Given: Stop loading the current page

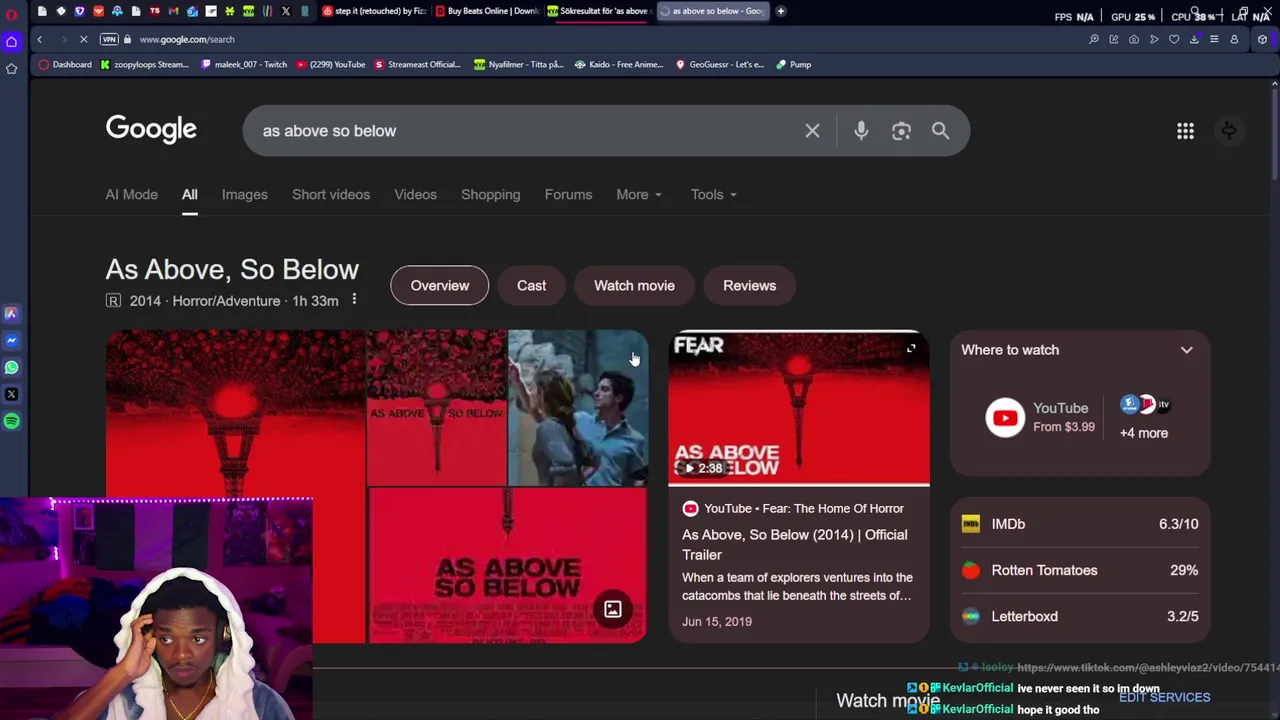Looking at the screenshot, I should click(84, 39).
